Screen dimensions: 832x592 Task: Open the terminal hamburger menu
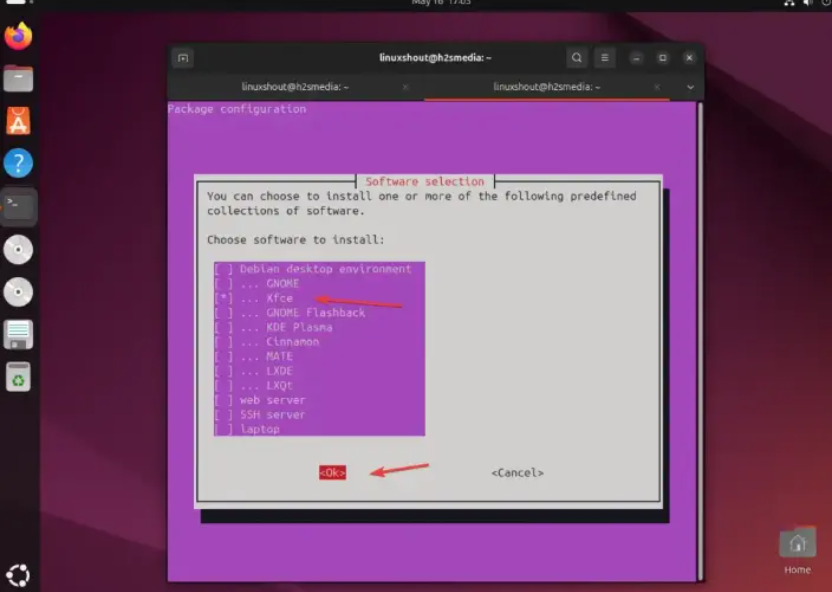[604, 58]
